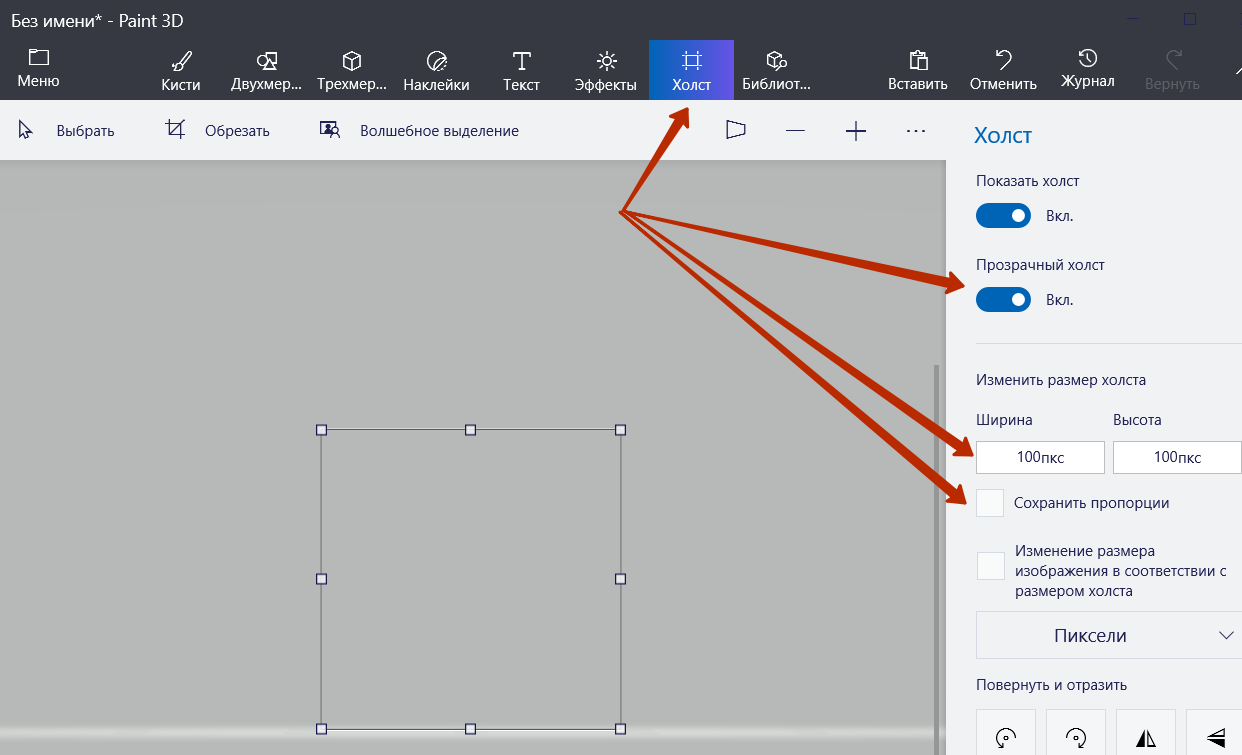The width and height of the screenshot is (1242, 755).
Task: Open the Трехмерные фигуры tab
Action: click(x=352, y=70)
